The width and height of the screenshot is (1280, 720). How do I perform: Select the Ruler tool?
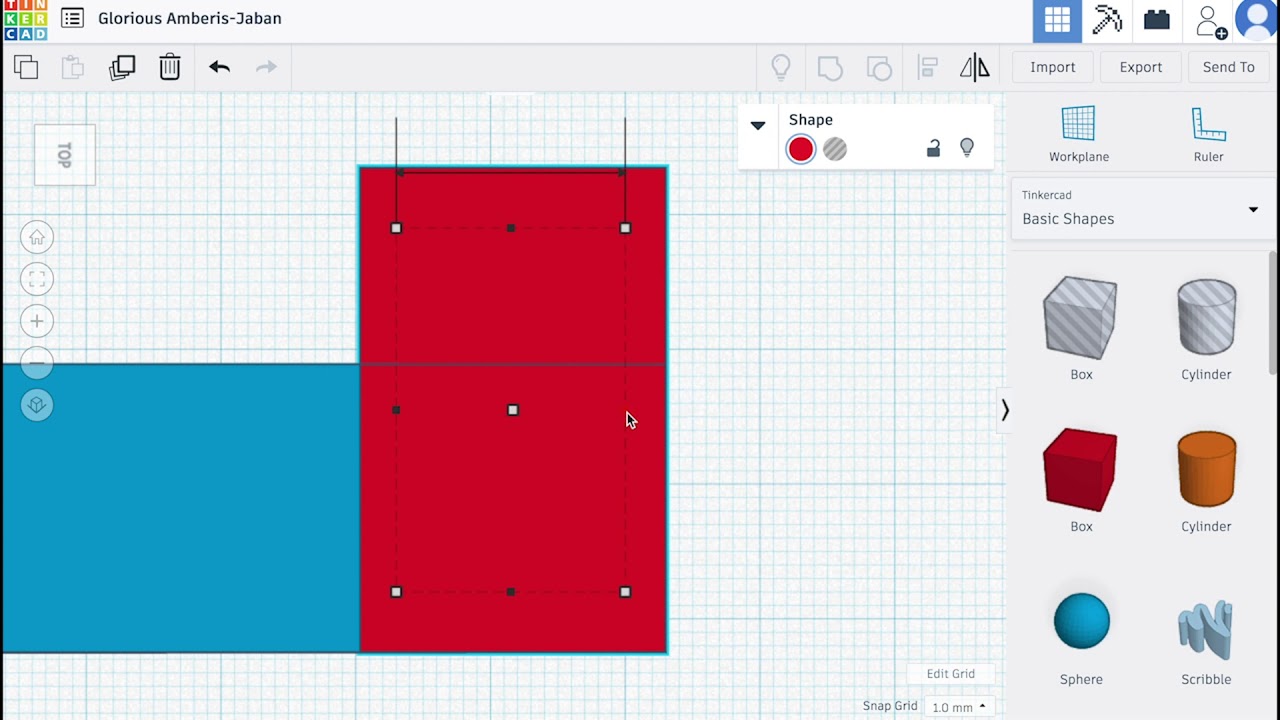pyautogui.click(x=1208, y=134)
